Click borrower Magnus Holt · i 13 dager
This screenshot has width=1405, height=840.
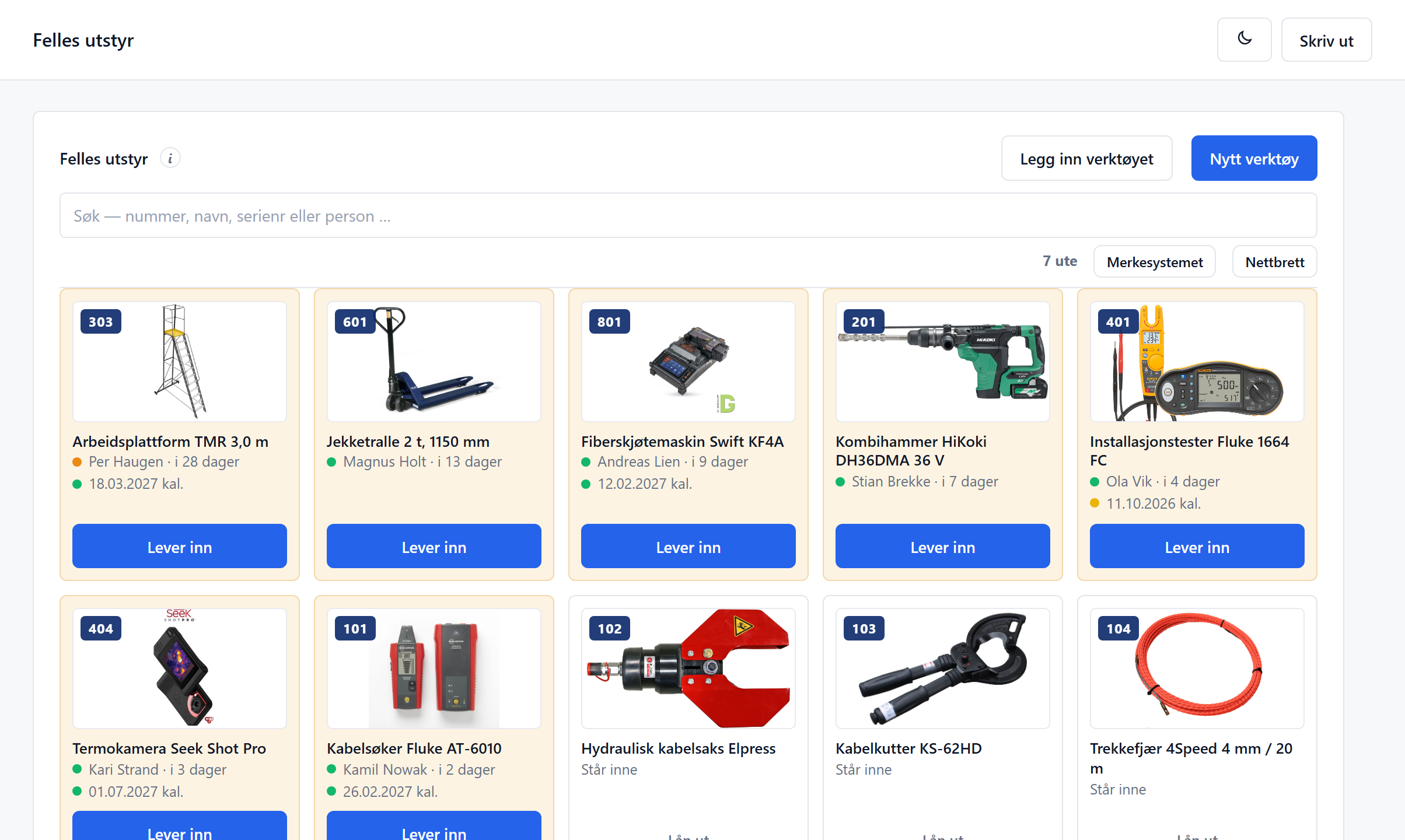422,461
